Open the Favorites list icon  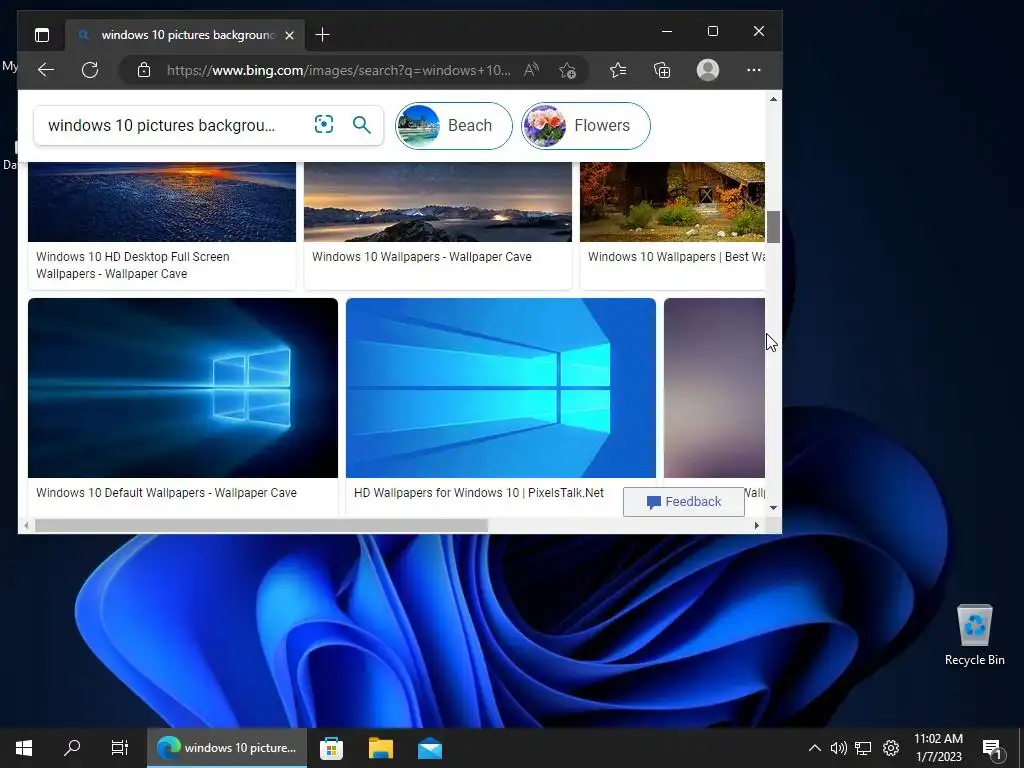tap(618, 70)
